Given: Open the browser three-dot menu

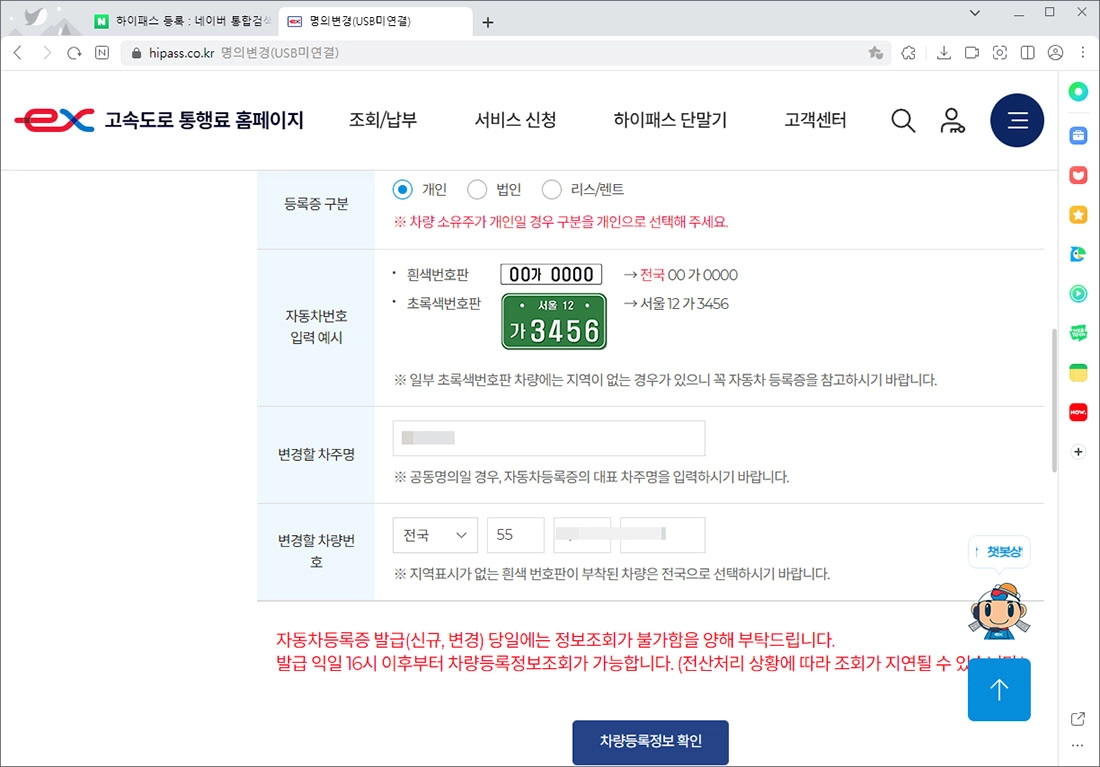Looking at the screenshot, I should pyautogui.click(x=1082, y=53).
